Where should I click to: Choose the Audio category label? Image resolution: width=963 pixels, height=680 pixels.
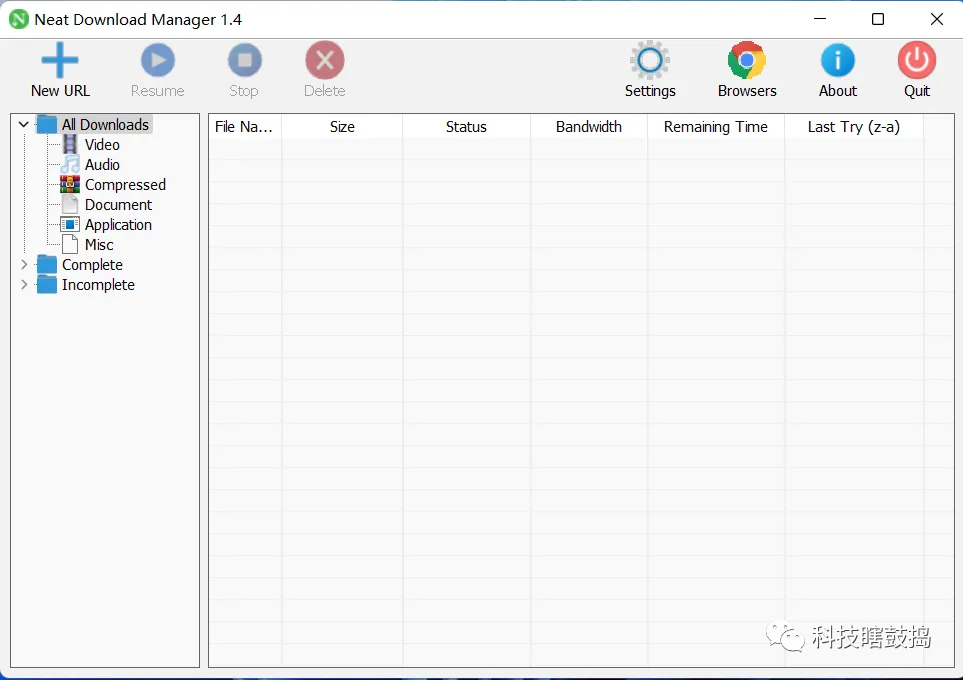pyautogui.click(x=102, y=164)
